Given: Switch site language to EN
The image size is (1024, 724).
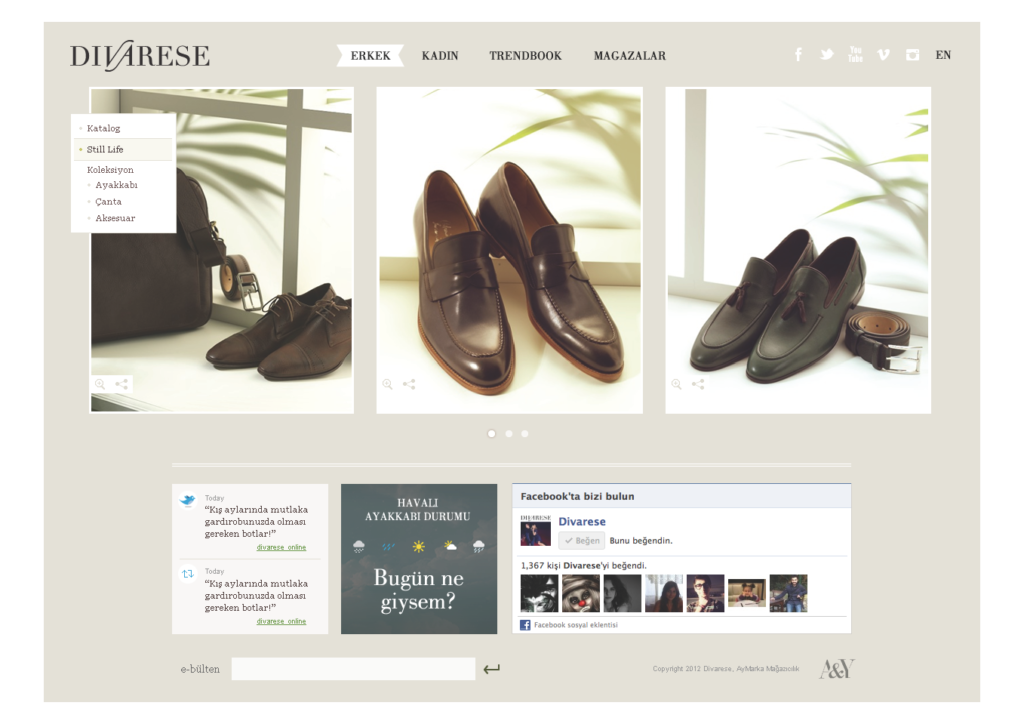Looking at the screenshot, I should pyautogui.click(x=943, y=55).
